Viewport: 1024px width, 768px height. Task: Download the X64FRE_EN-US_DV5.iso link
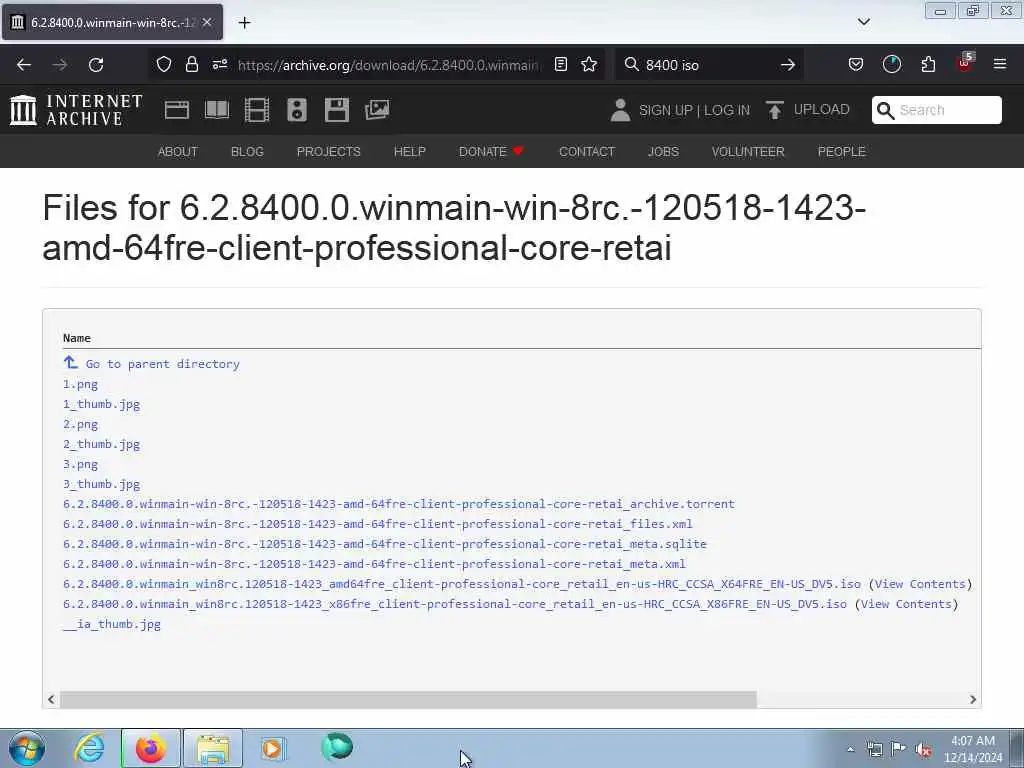(462, 584)
